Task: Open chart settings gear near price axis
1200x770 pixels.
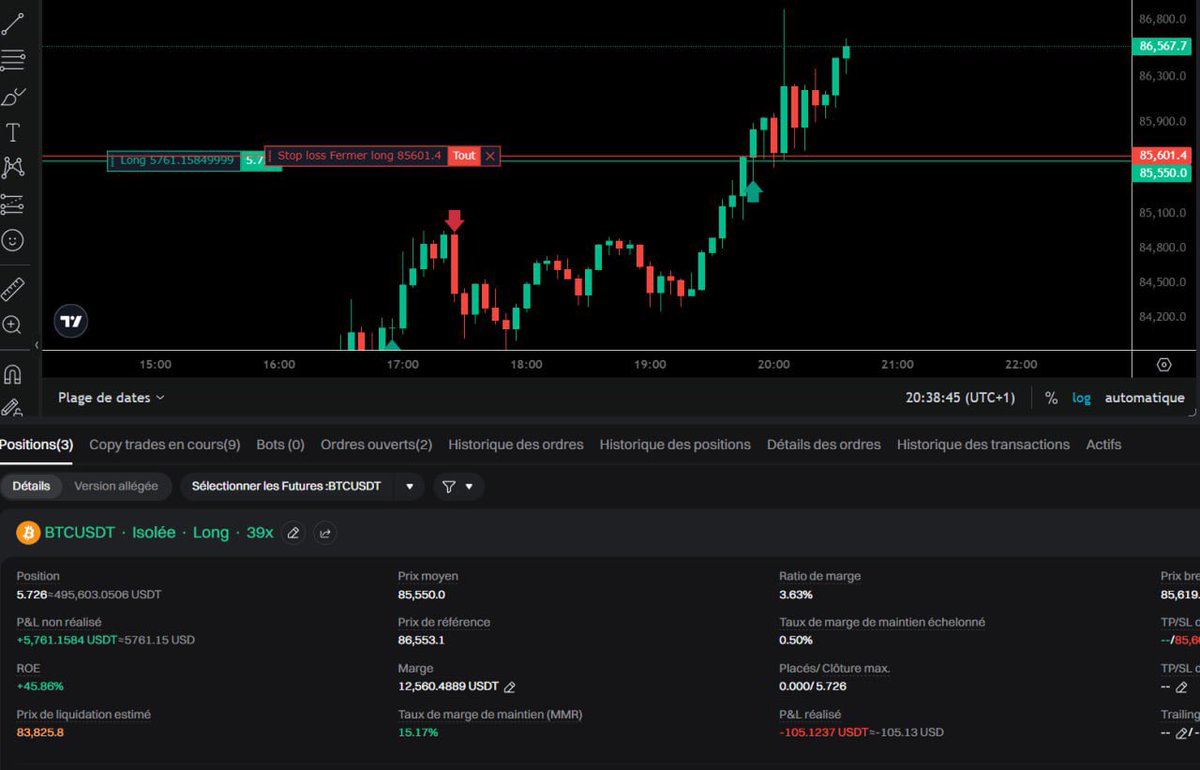Action: [x=1164, y=364]
